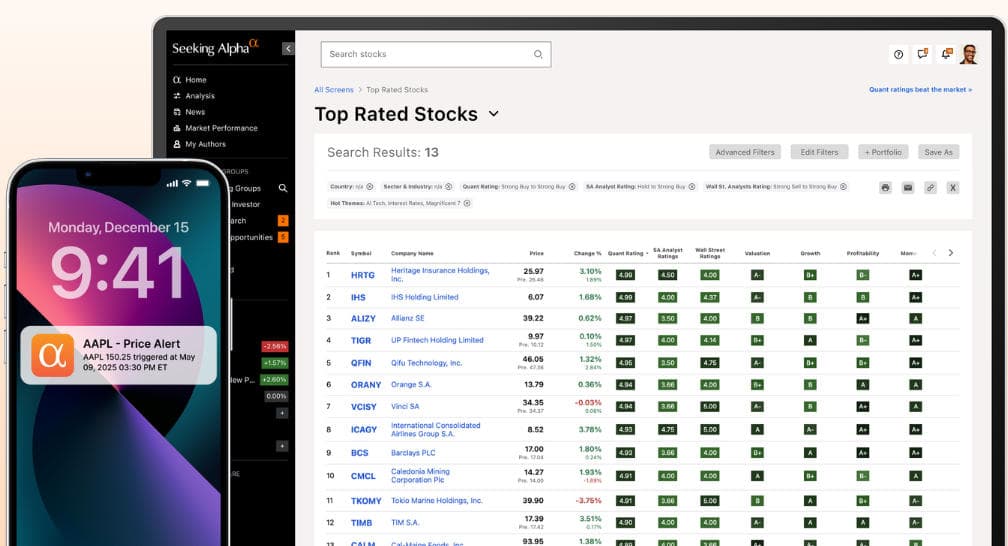Collapse the Seeking Alpha sidebar
The height and width of the screenshot is (546, 1008).
tap(288, 48)
